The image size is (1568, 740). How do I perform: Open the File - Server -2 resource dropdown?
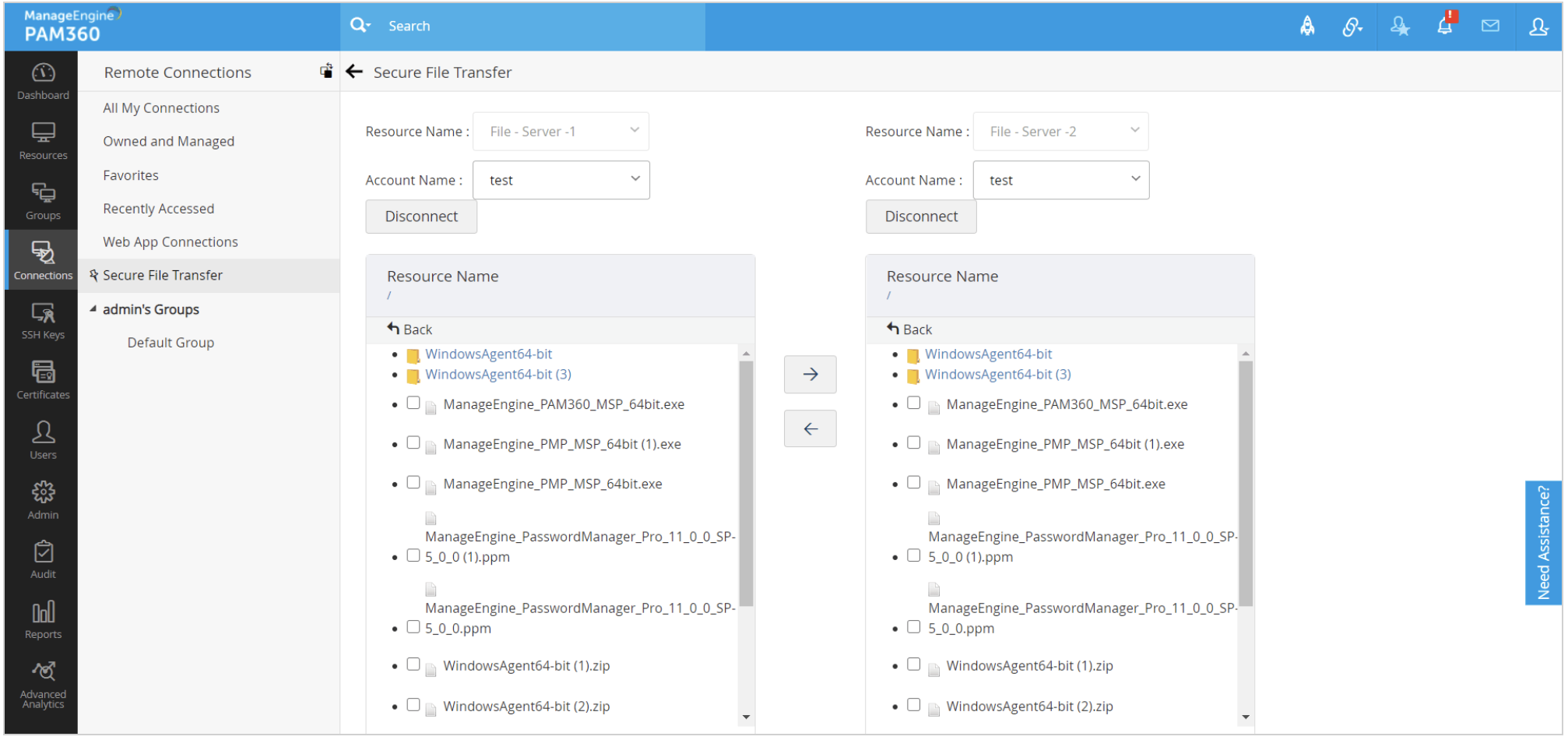[1060, 132]
